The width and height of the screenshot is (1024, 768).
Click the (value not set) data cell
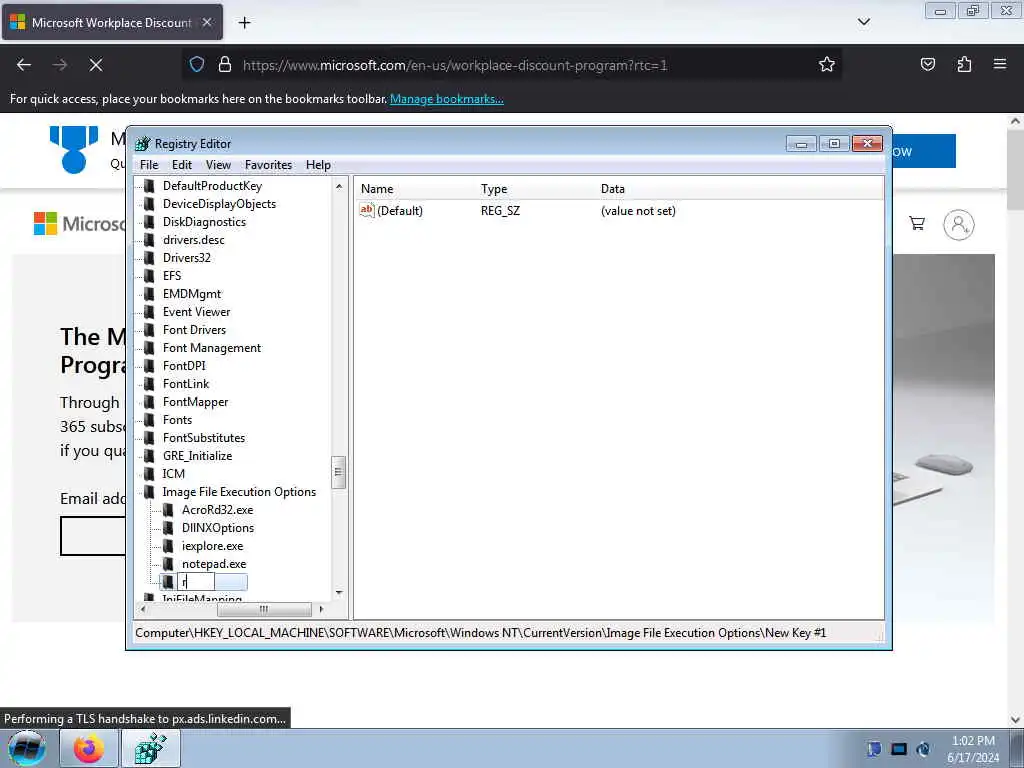[x=638, y=211]
